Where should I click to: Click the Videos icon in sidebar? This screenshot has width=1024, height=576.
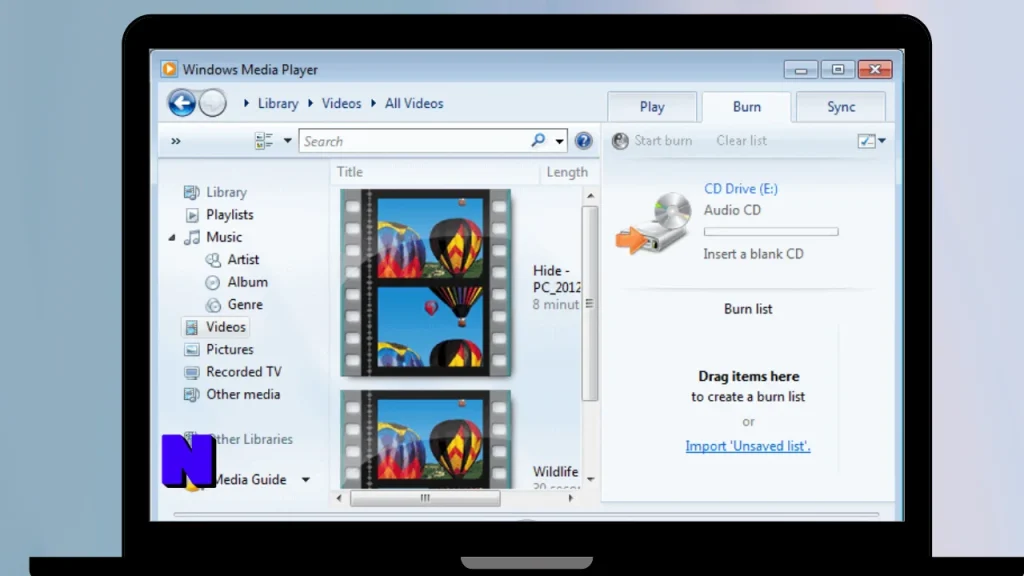(191, 327)
